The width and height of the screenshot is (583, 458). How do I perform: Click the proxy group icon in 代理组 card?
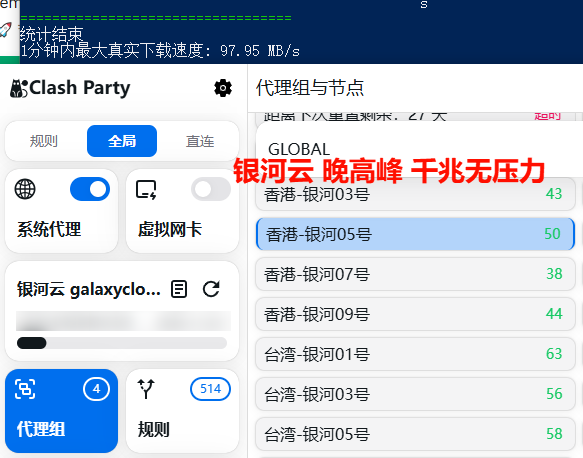click(25, 389)
